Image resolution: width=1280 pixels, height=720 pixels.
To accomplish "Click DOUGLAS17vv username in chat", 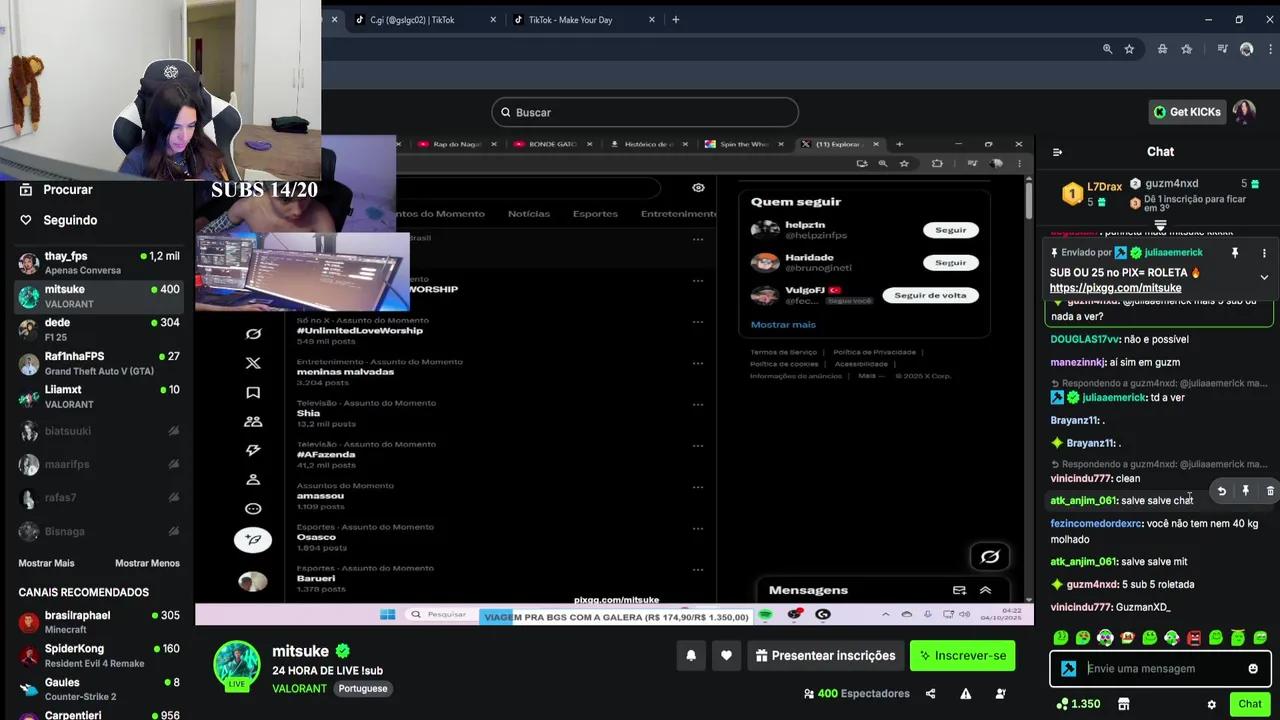I will (x=1085, y=340).
